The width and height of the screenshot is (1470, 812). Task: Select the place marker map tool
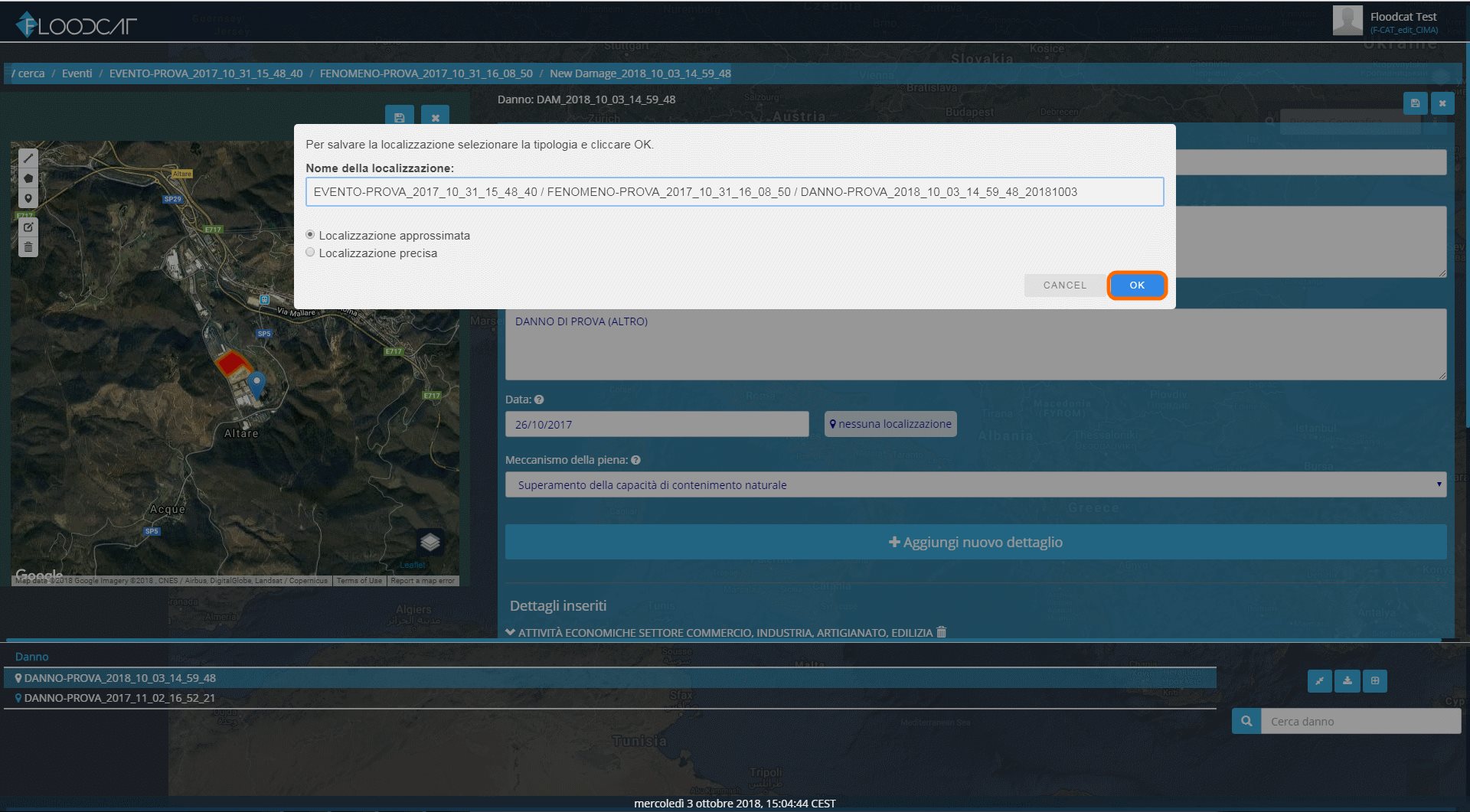[28, 198]
